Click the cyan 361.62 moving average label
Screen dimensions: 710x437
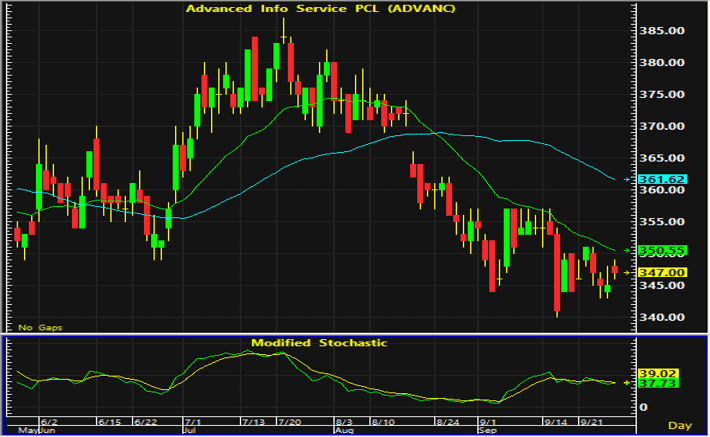pos(662,179)
